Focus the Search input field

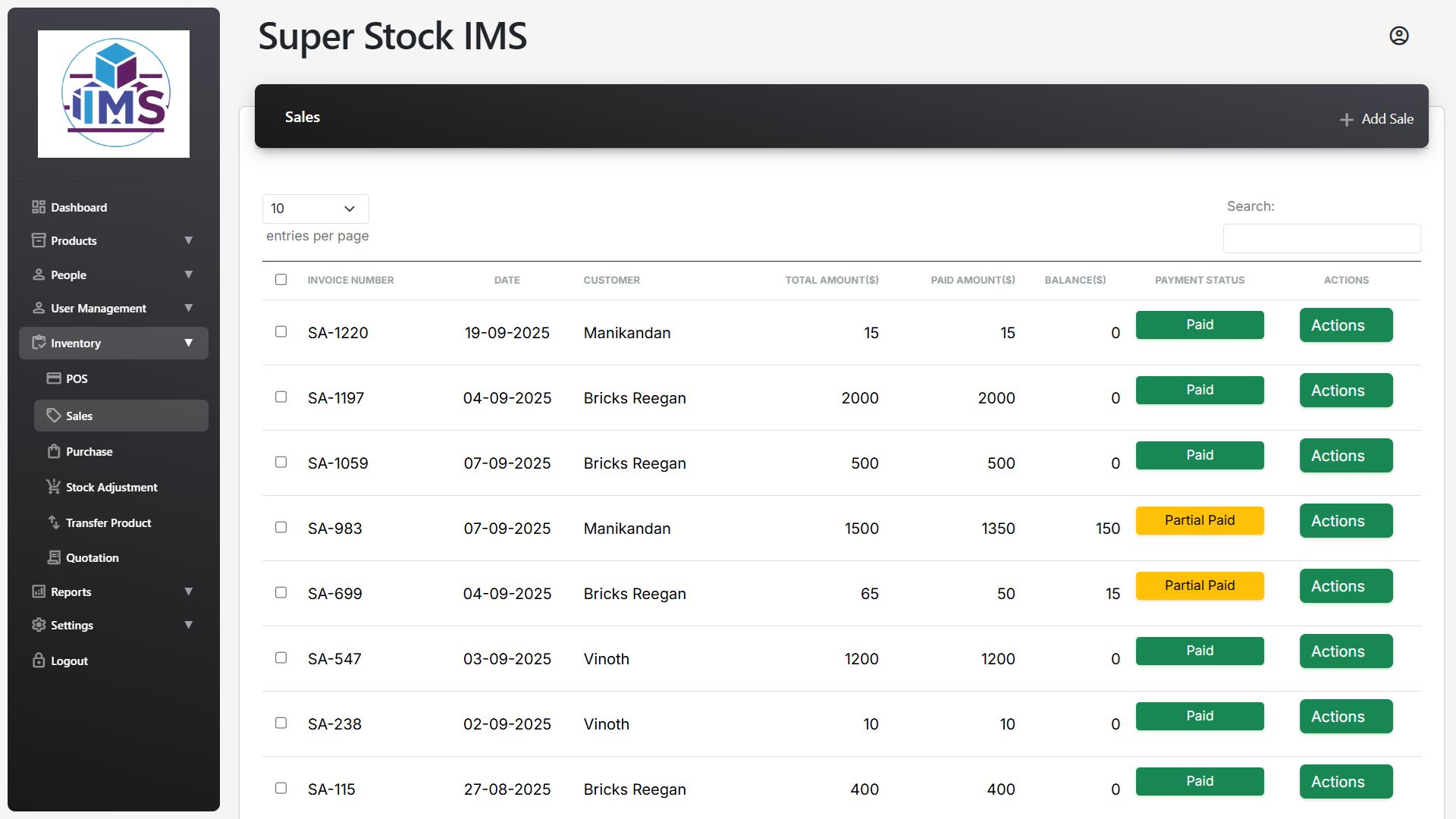[1321, 238]
